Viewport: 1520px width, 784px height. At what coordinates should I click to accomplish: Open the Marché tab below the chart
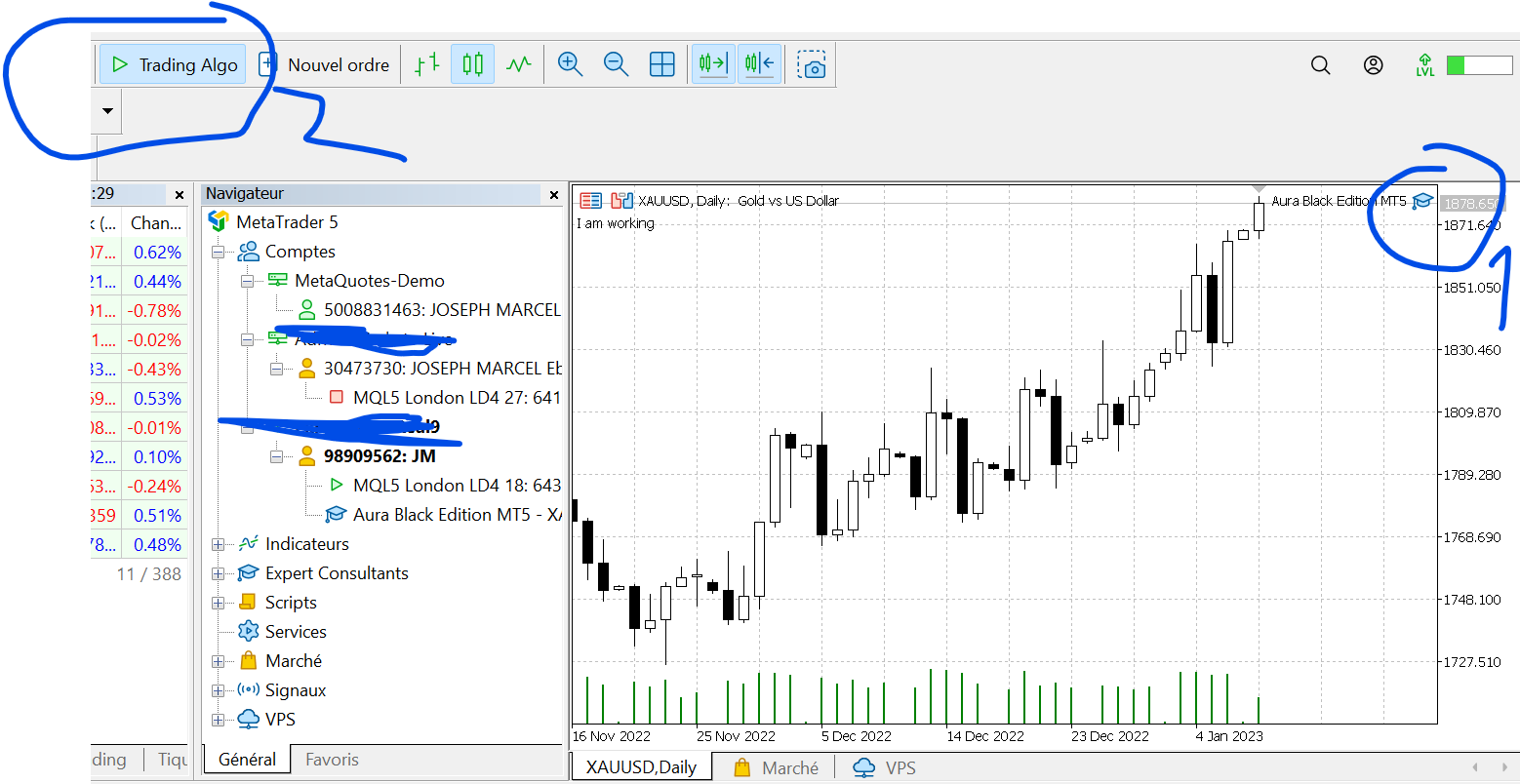click(x=778, y=768)
